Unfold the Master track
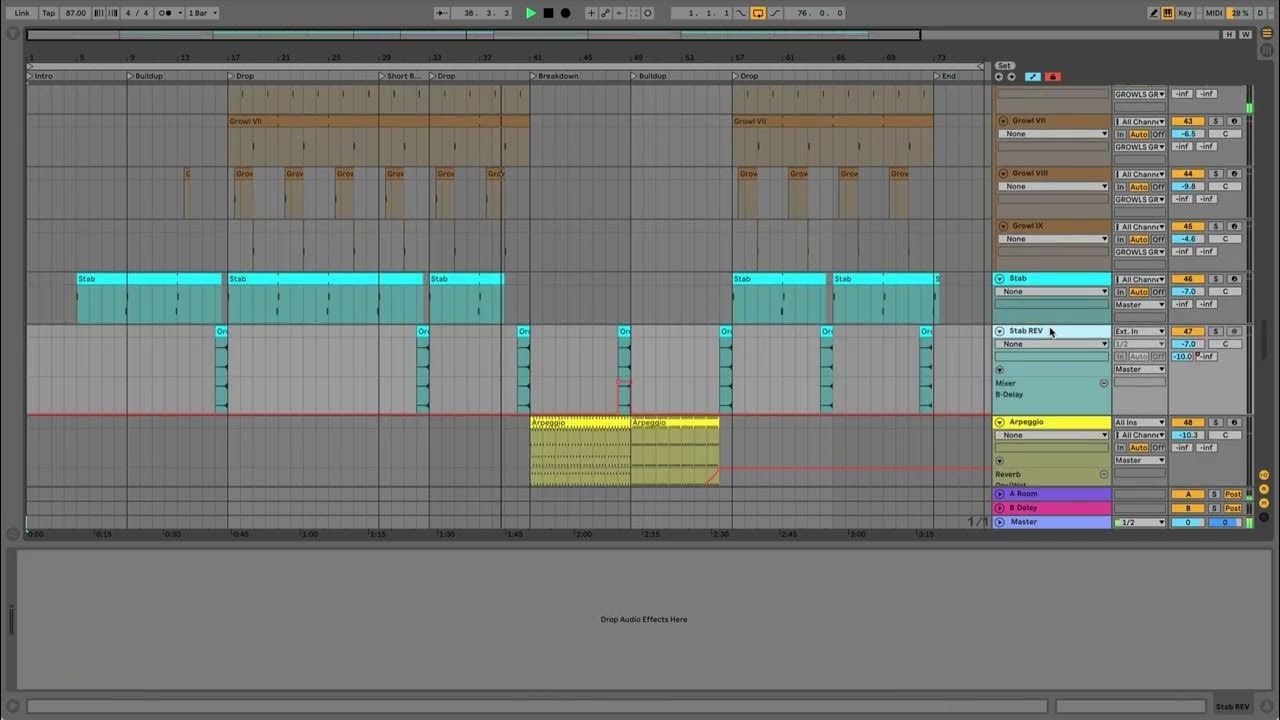The height and width of the screenshot is (720, 1280). click(x=999, y=522)
